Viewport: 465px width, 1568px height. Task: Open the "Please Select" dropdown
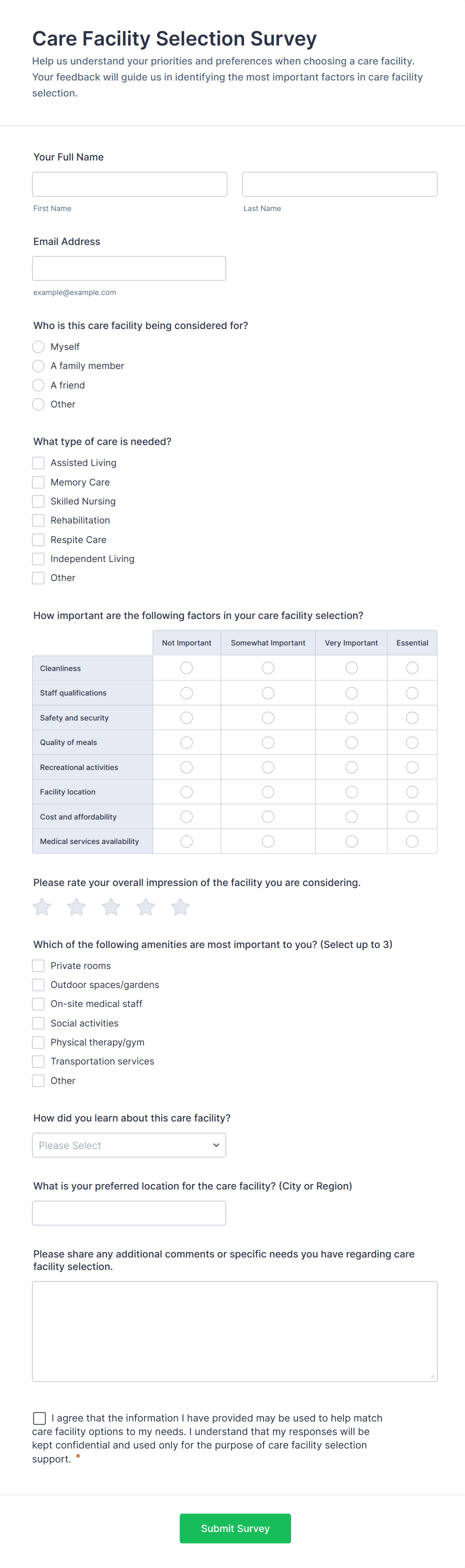(x=129, y=1145)
